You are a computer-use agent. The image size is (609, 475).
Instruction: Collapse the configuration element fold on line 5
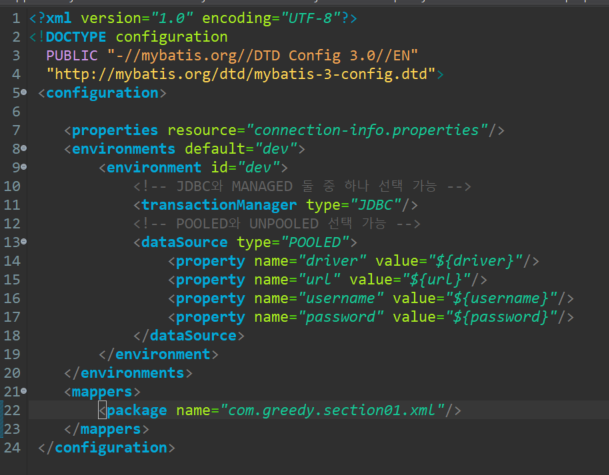coord(24,92)
